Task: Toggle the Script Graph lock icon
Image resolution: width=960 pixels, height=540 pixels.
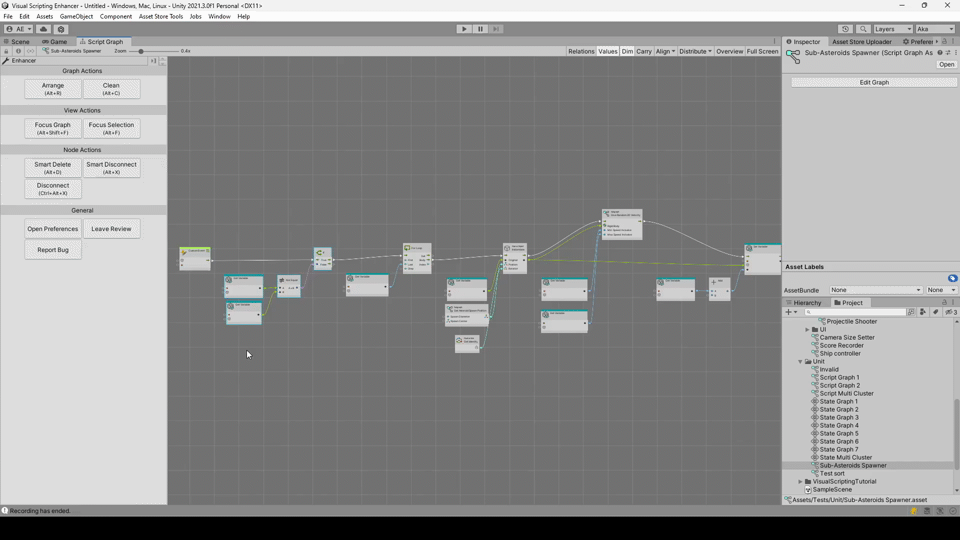Action: [x=6, y=51]
